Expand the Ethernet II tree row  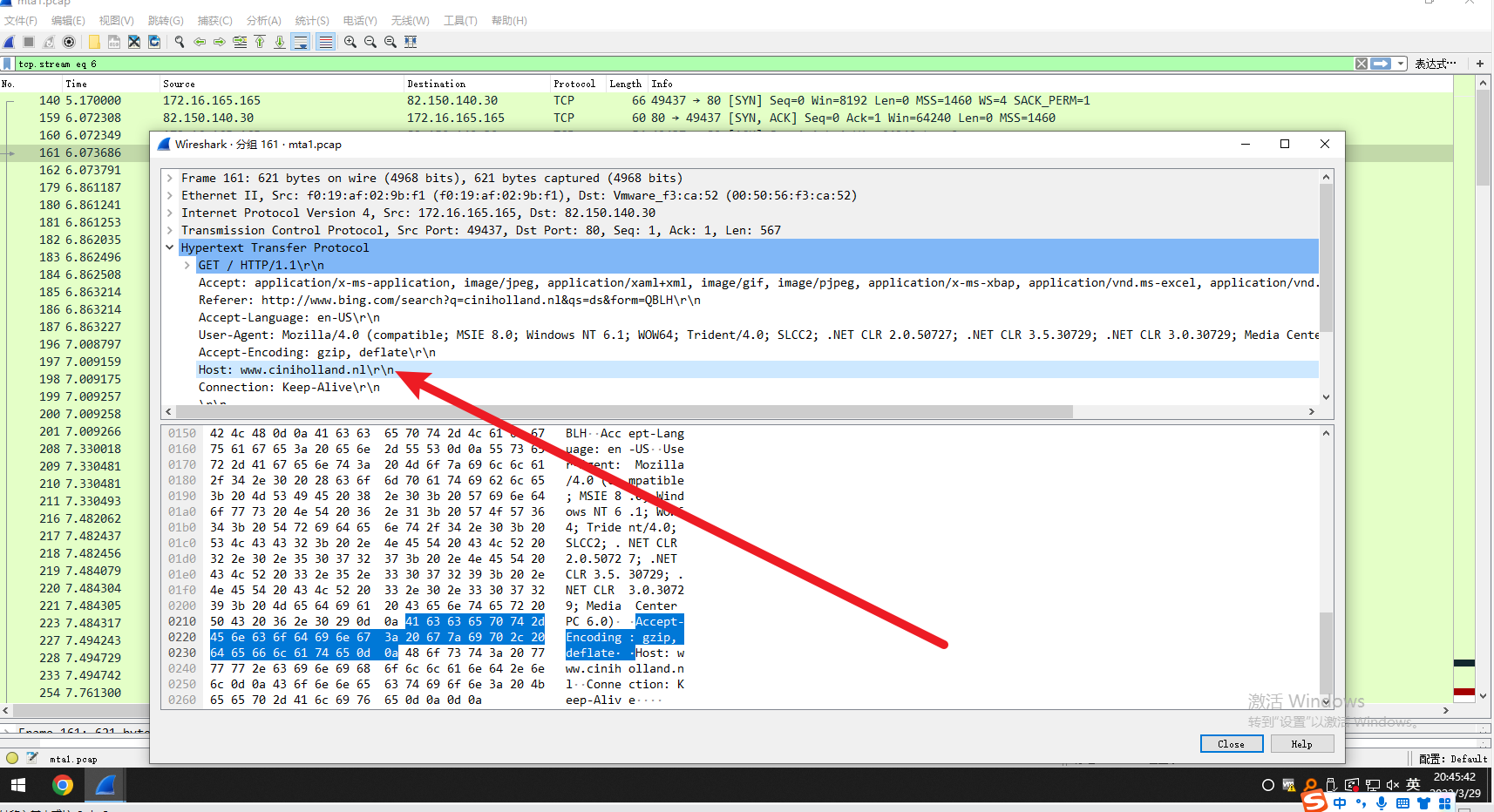[x=170, y=195]
